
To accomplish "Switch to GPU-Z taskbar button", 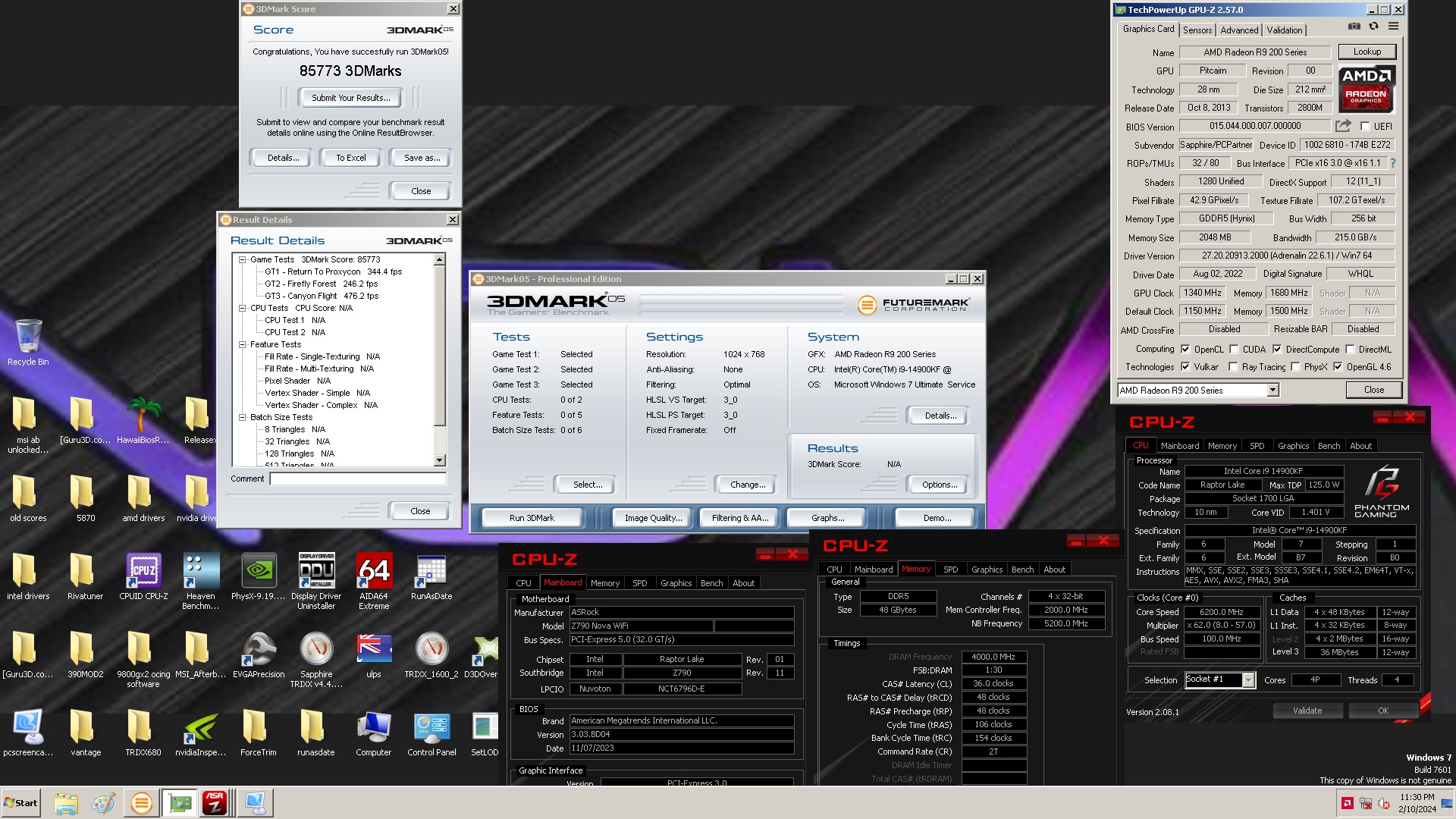I will click(x=180, y=802).
